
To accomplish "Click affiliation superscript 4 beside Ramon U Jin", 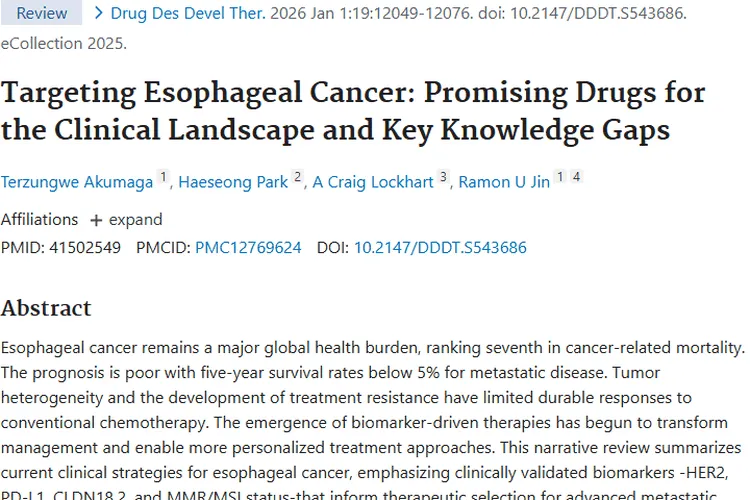I will pos(576,178).
